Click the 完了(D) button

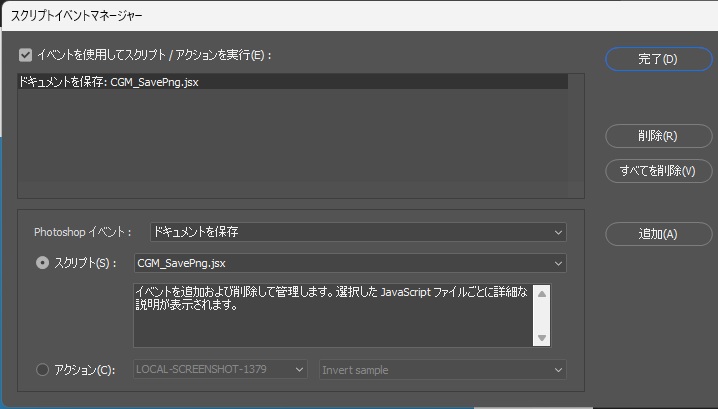click(658, 59)
